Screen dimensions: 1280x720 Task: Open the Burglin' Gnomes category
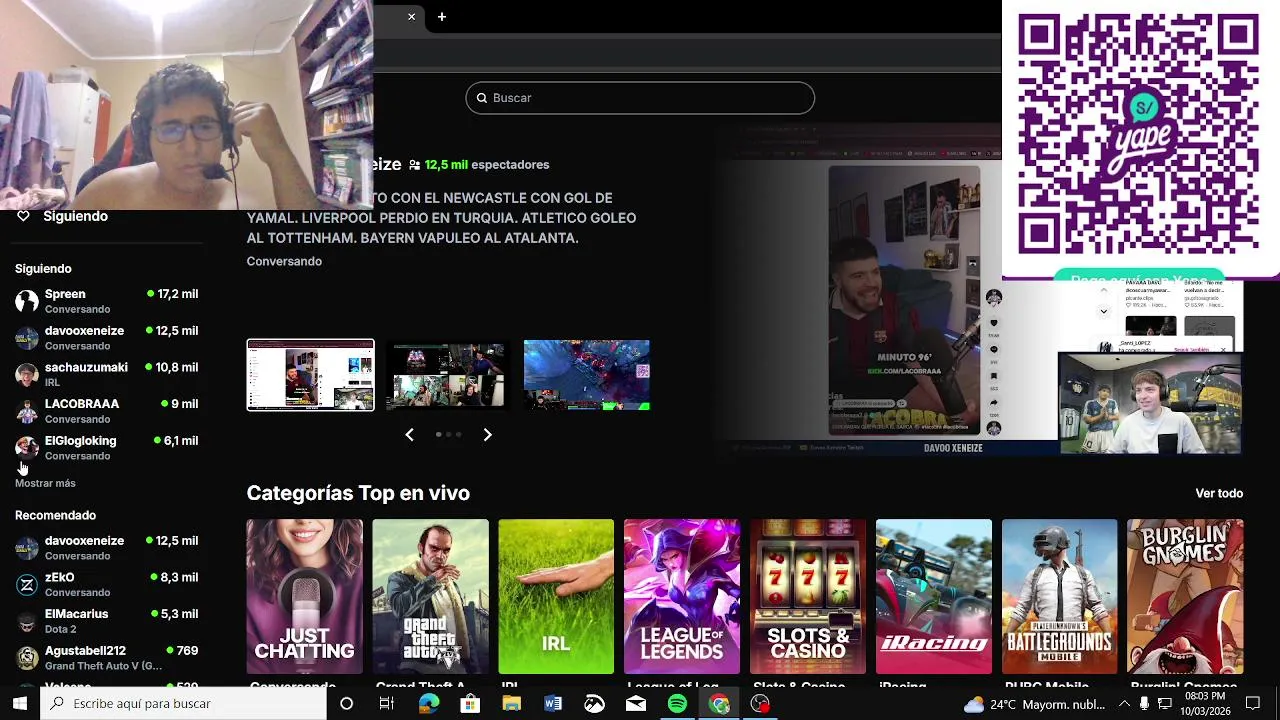tap(1185, 597)
